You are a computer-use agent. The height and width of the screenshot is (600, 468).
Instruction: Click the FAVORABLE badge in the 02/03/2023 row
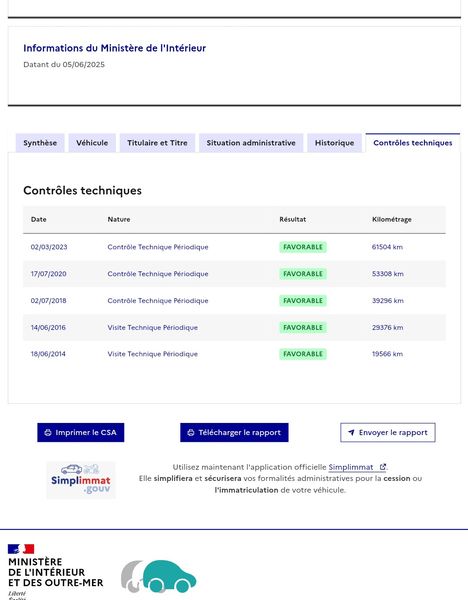(x=303, y=247)
